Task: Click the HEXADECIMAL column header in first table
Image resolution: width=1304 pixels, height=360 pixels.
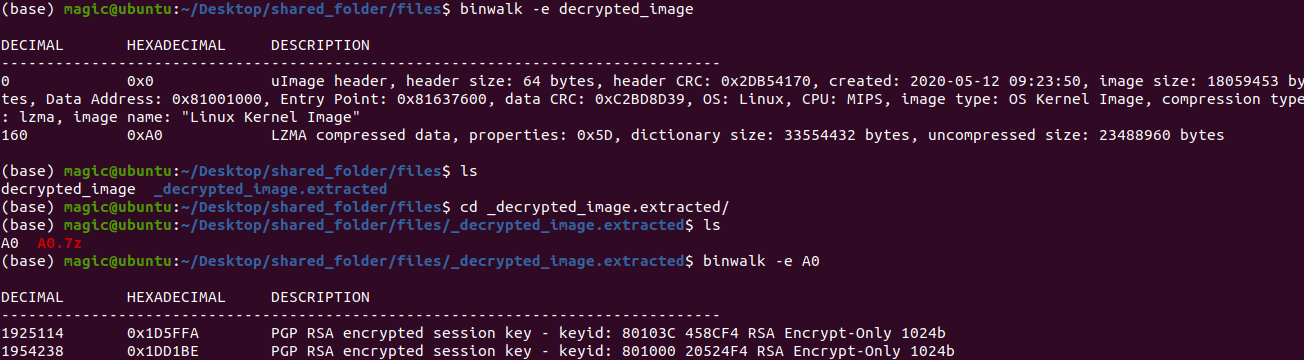Action: click(x=176, y=46)
